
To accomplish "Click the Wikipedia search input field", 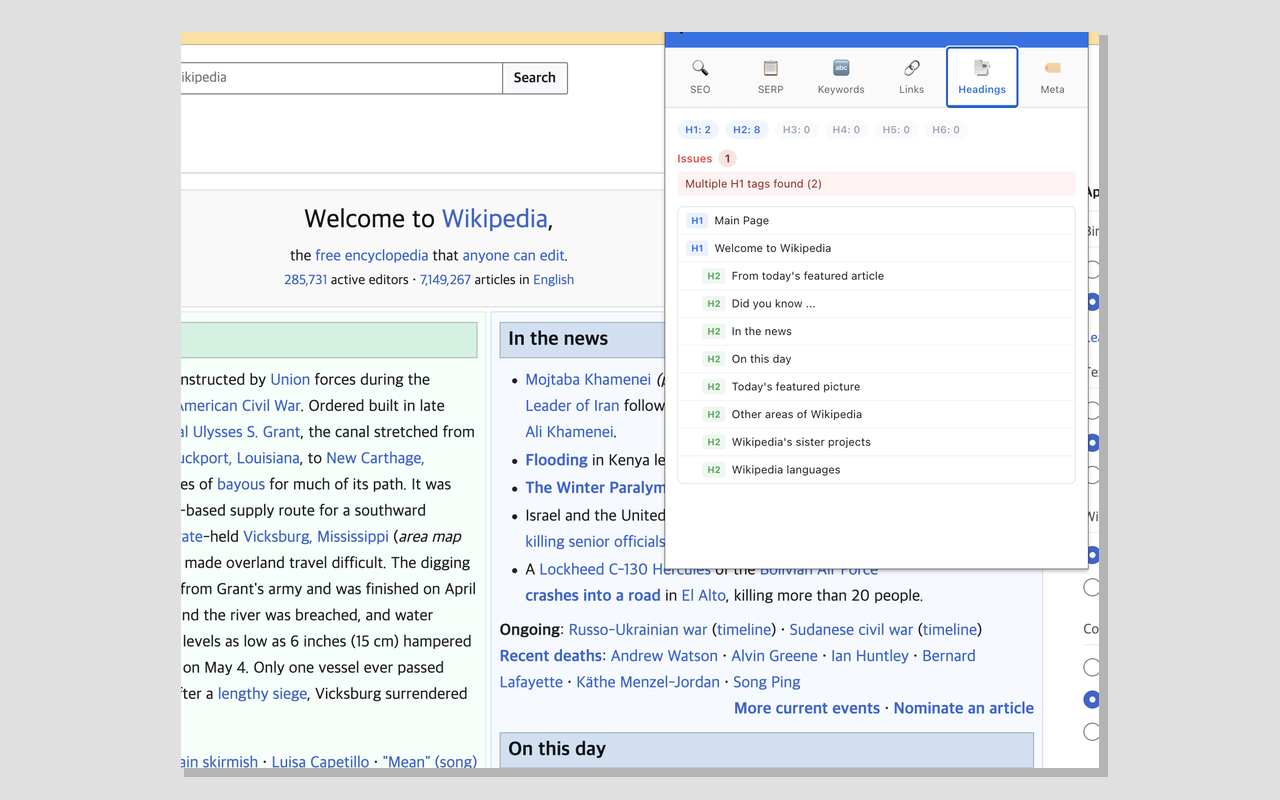I will click(341, 78).
